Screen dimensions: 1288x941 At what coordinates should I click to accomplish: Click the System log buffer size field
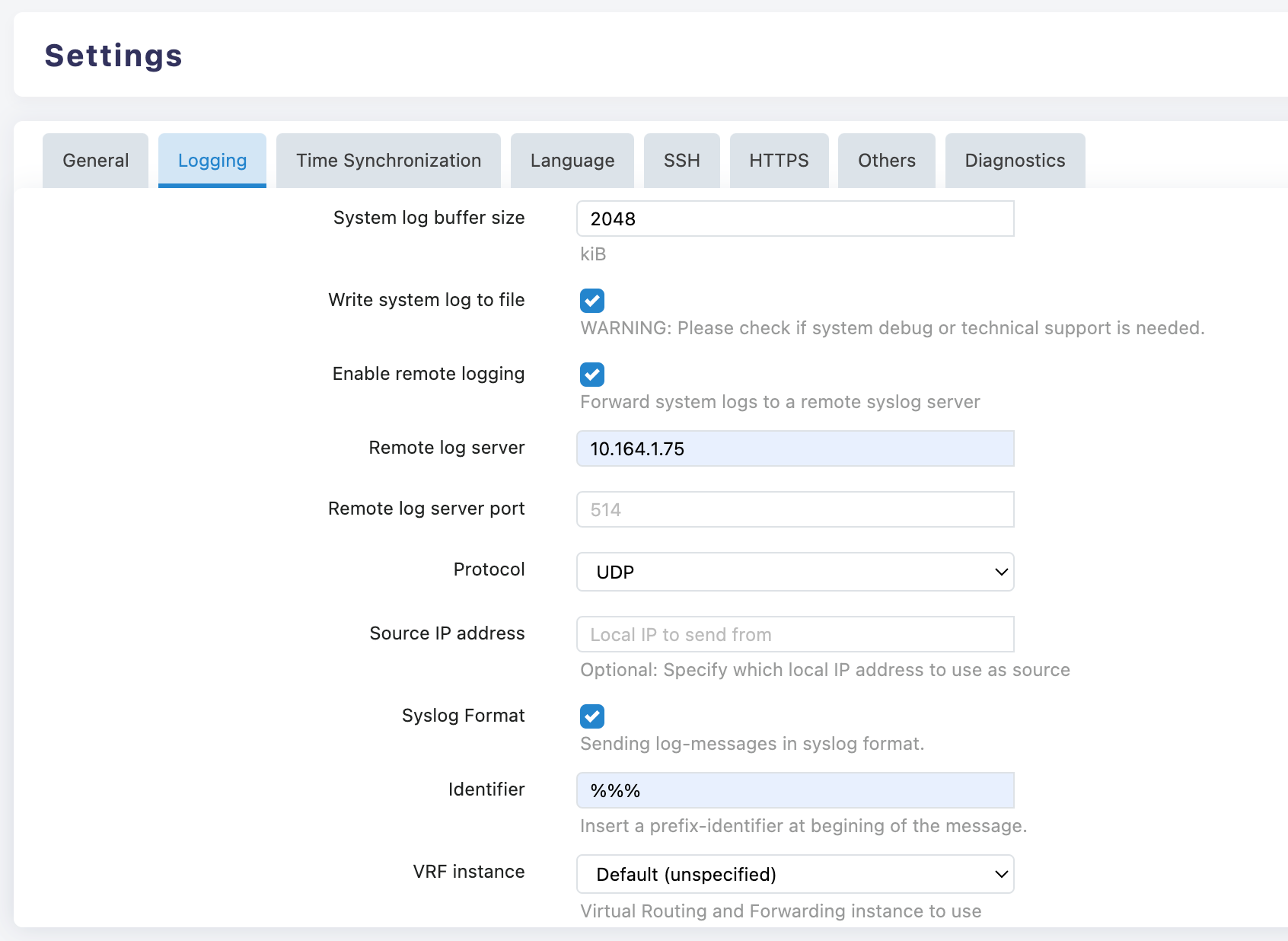click(x=795, y=219)
